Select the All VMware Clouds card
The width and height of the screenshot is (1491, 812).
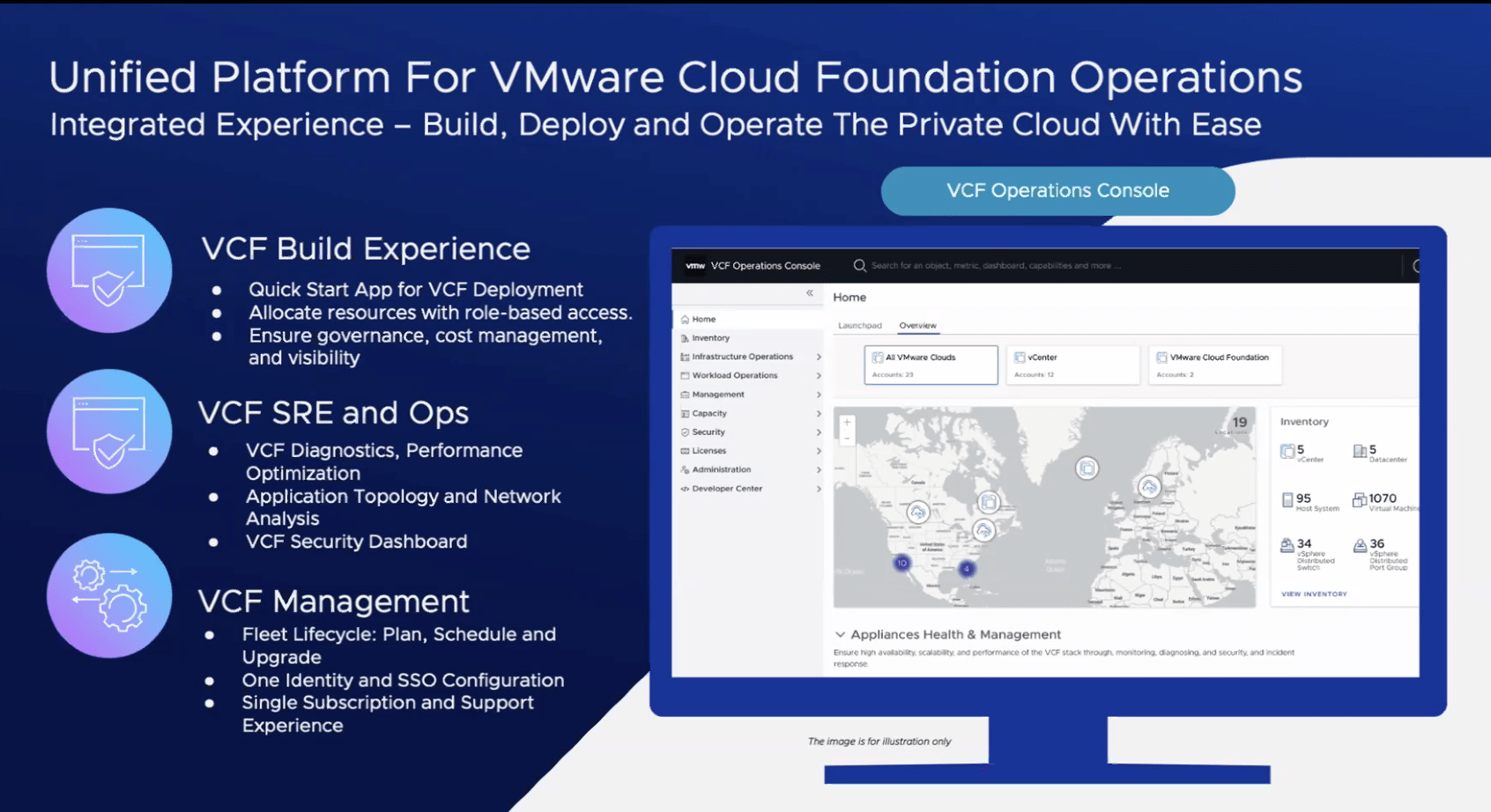point(931,365)
